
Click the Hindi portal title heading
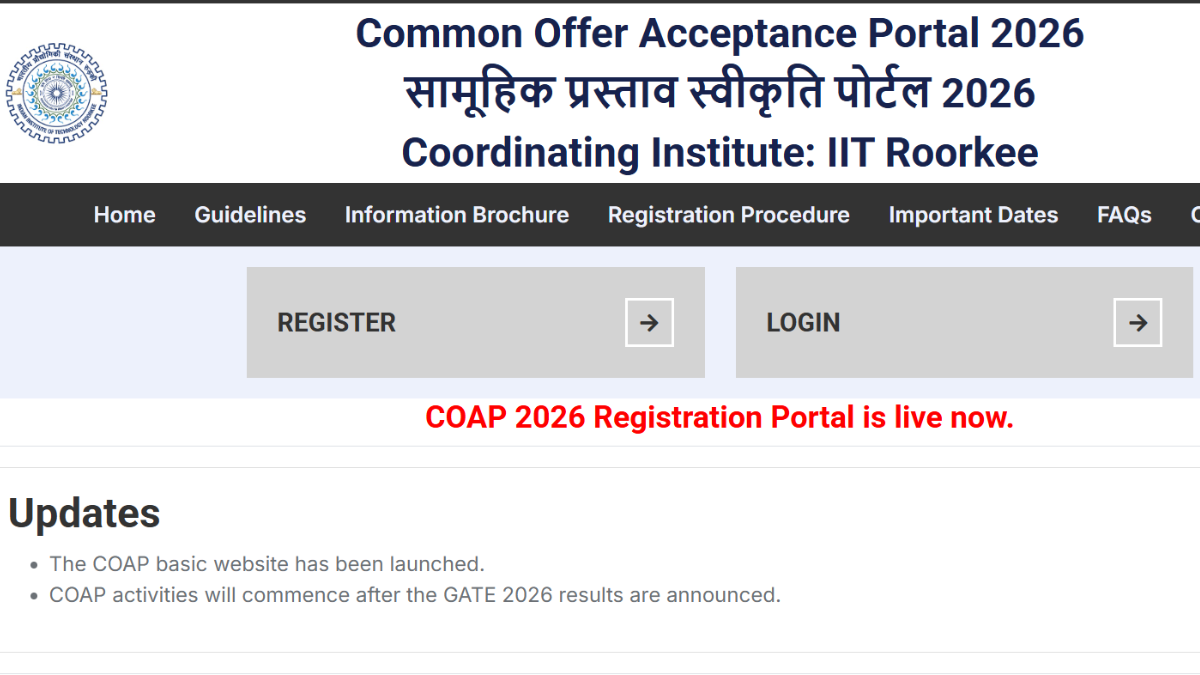point(719,93)
